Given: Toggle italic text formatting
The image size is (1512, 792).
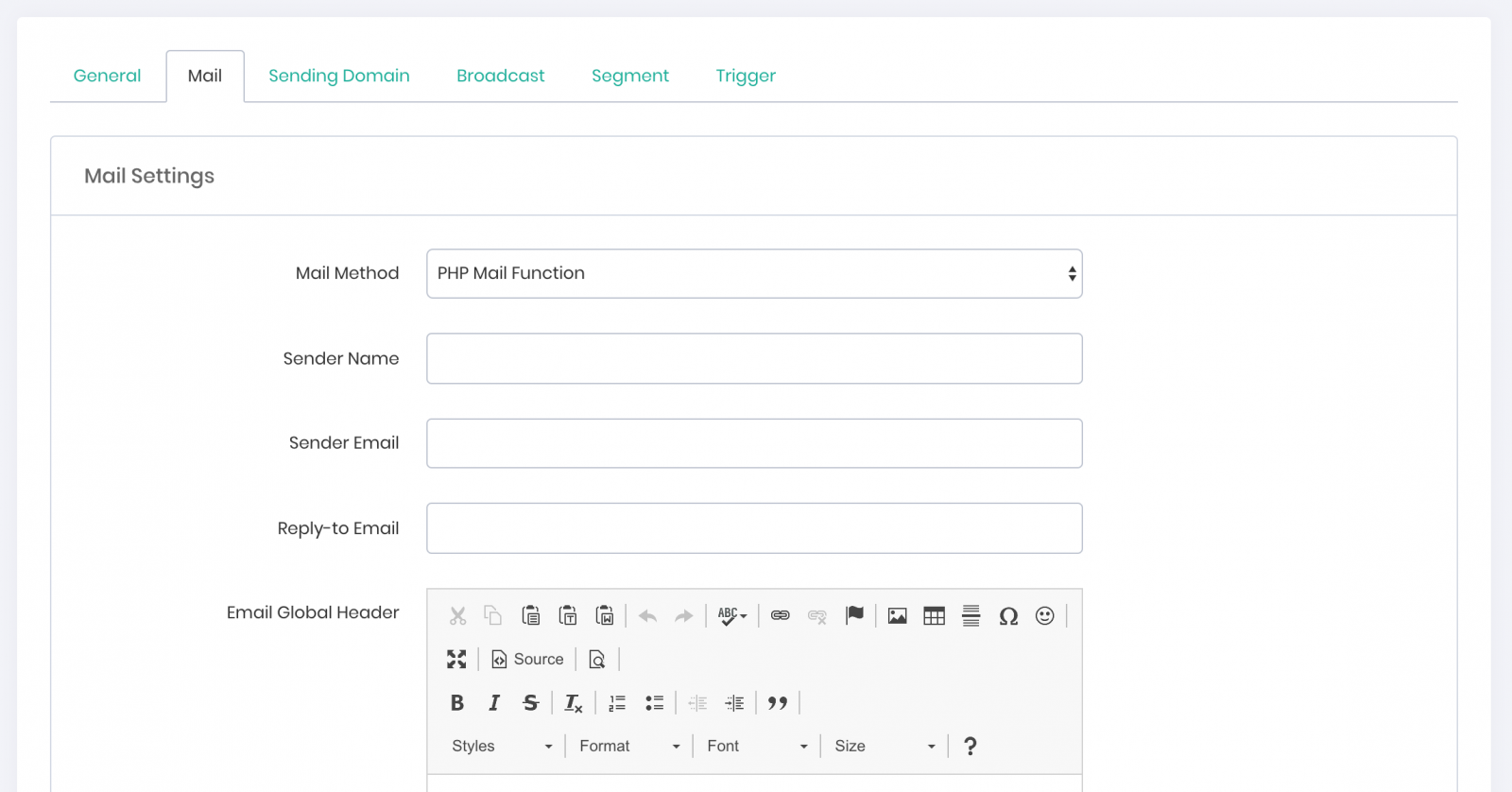Looking at the screenshot, I should click(493, 703).
